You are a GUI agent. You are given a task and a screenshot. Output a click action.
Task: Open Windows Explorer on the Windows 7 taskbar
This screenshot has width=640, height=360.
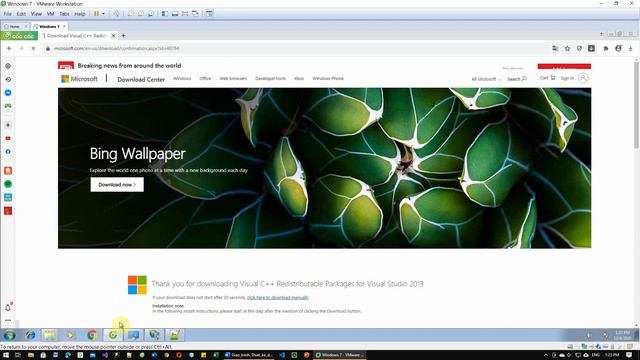[50, 335]
